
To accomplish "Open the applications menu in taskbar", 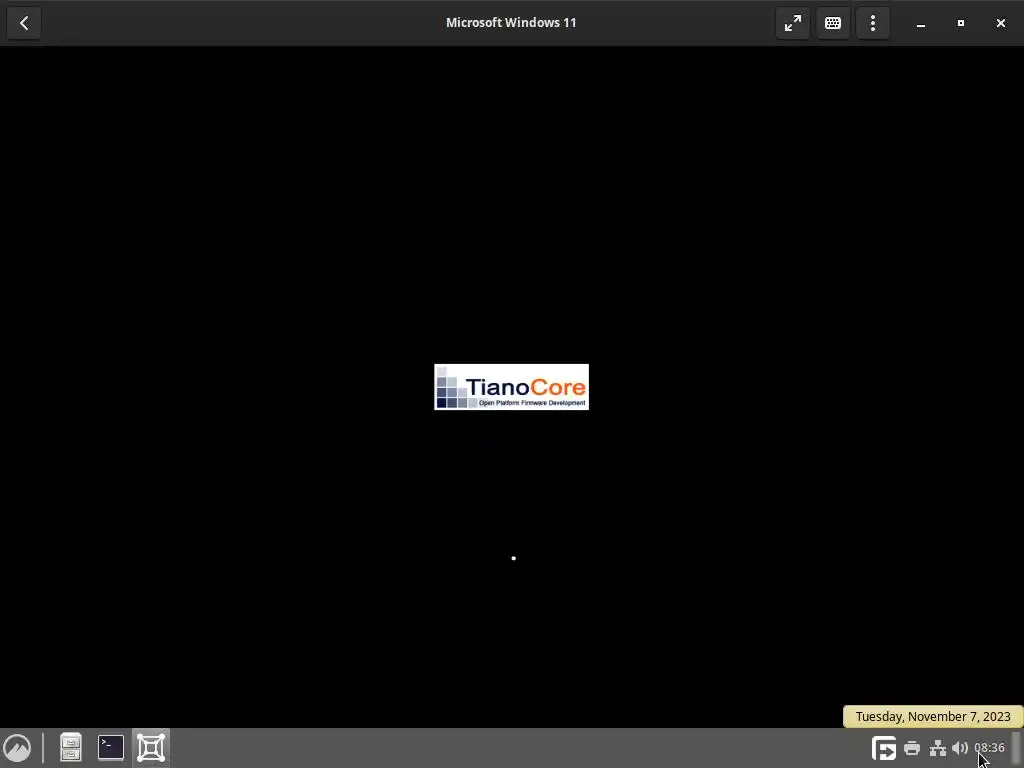I will (x=18, y=748).
